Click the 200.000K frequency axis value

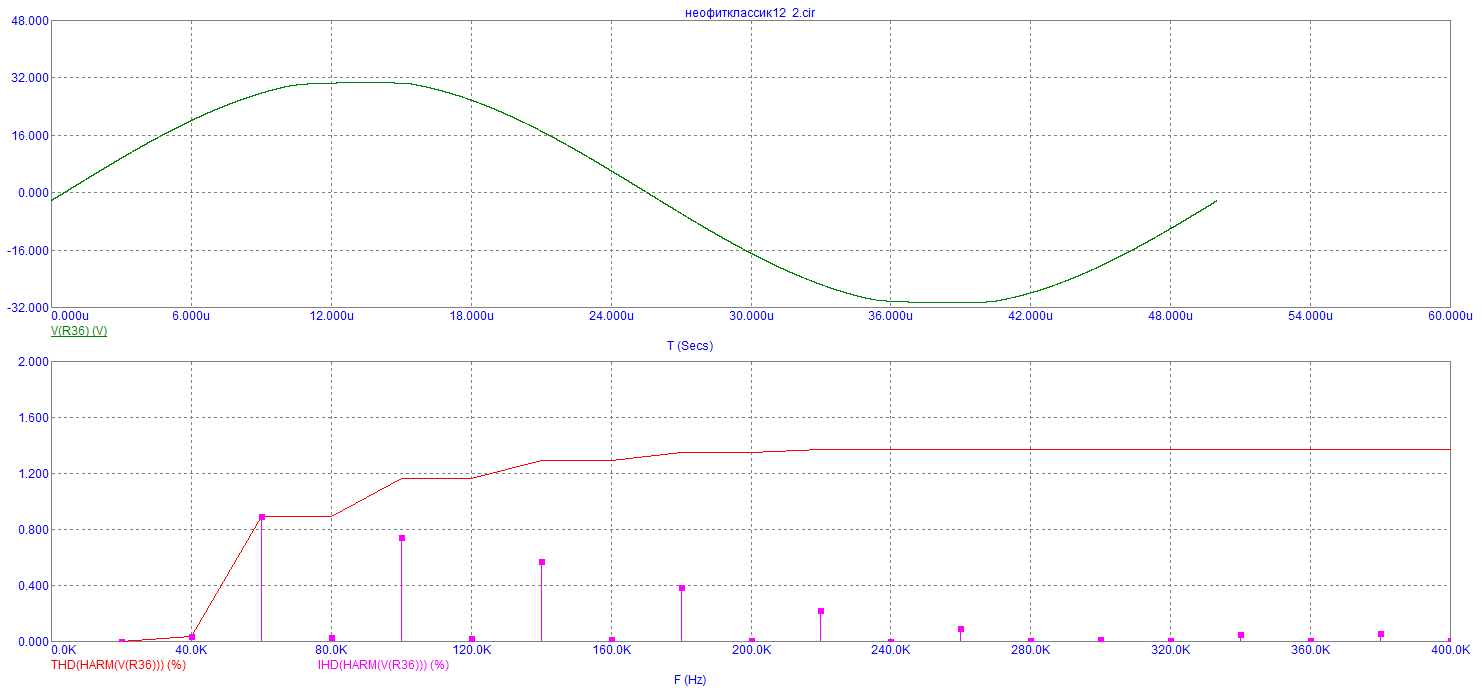click(751, 650)
